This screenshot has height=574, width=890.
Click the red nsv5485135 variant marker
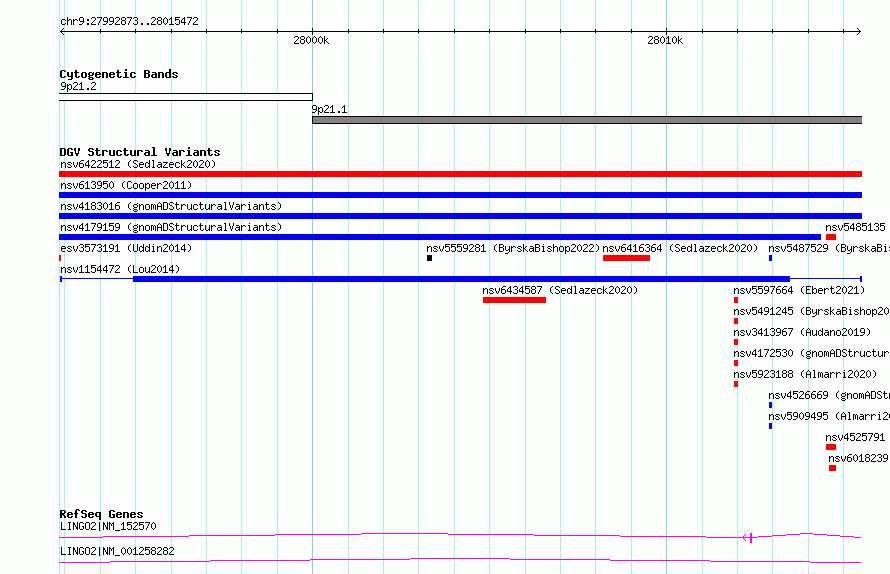tap(831, 237)
